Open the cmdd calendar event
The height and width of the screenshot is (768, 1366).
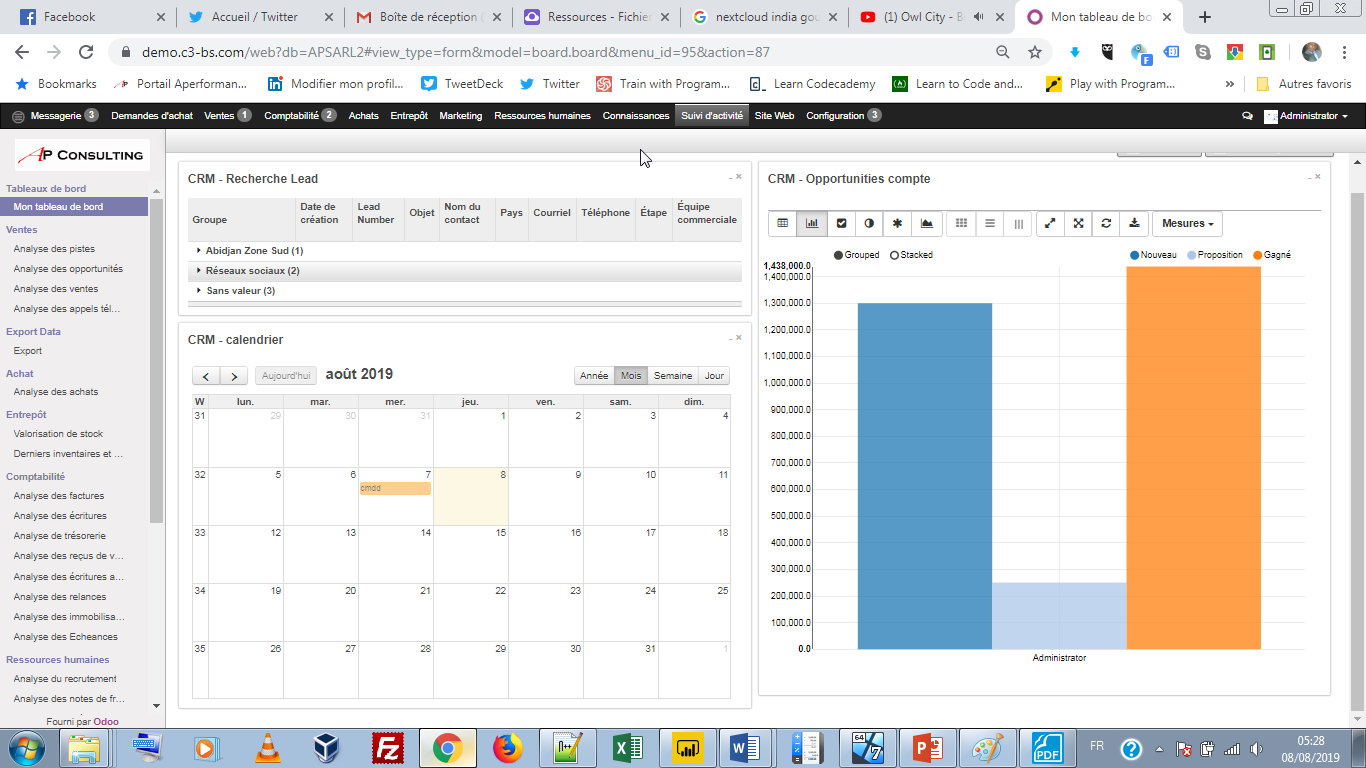[395, 488]
